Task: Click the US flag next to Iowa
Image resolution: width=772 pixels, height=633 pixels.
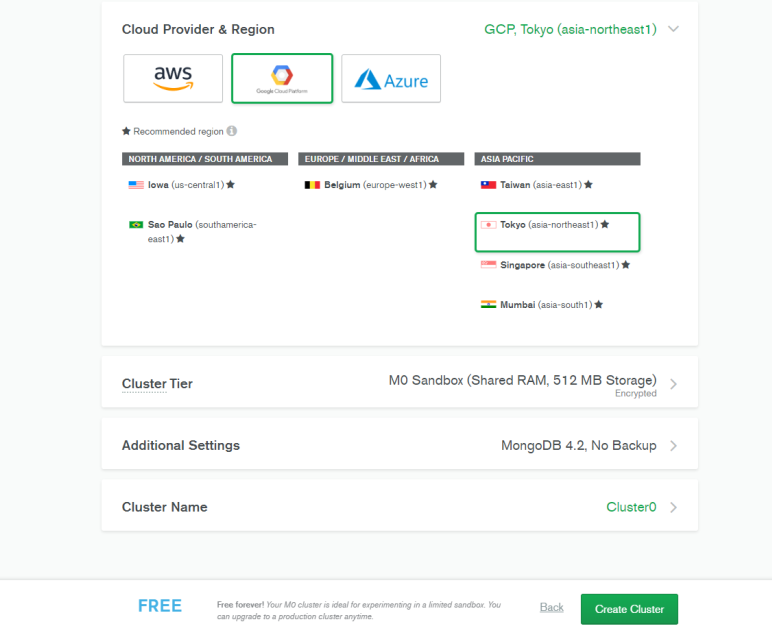Action: pos(136,185)
